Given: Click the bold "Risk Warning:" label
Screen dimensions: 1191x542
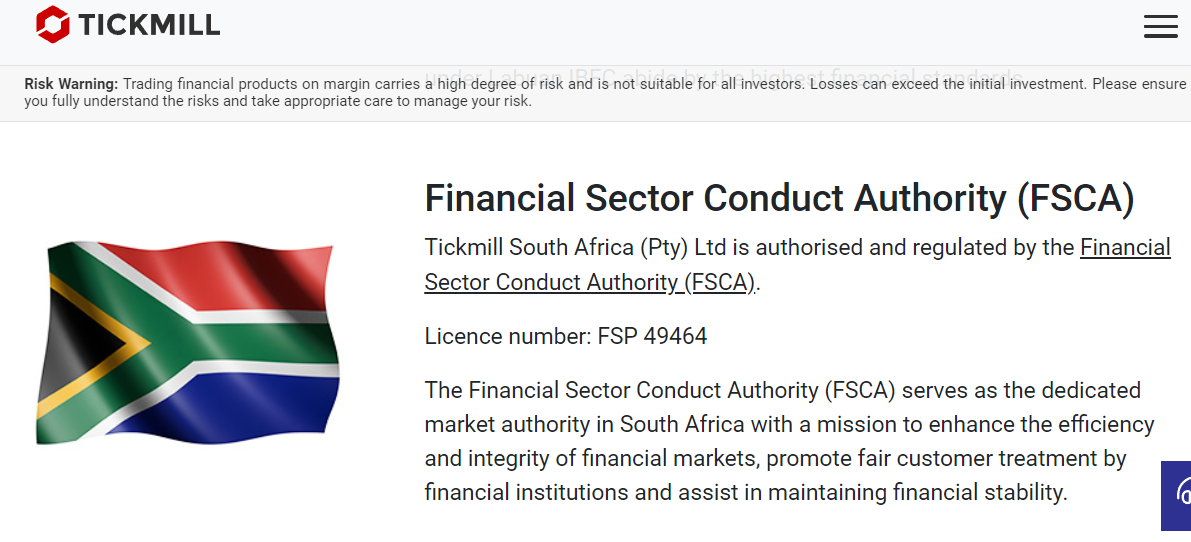Looking at the screenshot, I should point(71,84).
